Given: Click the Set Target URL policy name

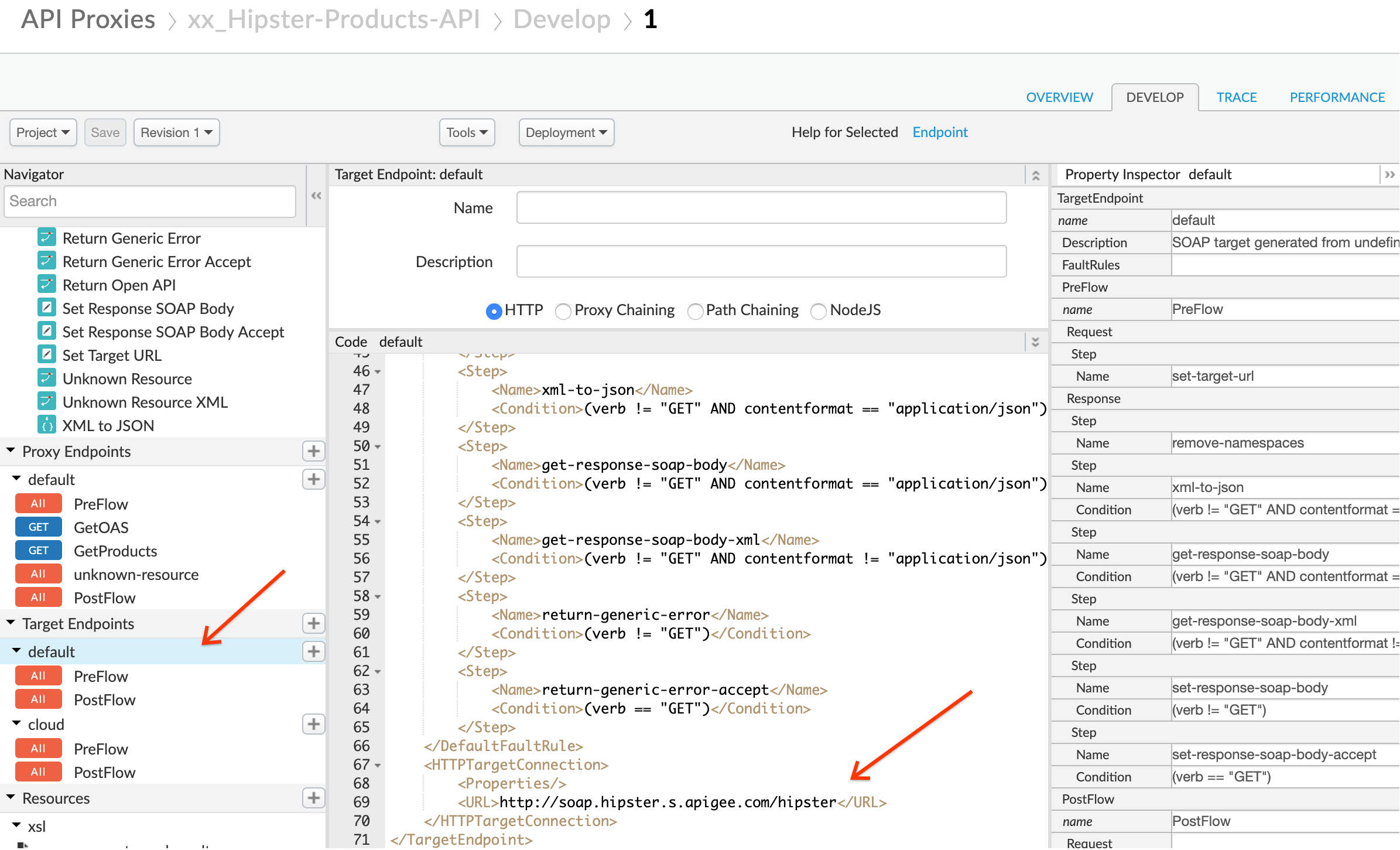Looking at the screenshot, I should tap(112, 355).
